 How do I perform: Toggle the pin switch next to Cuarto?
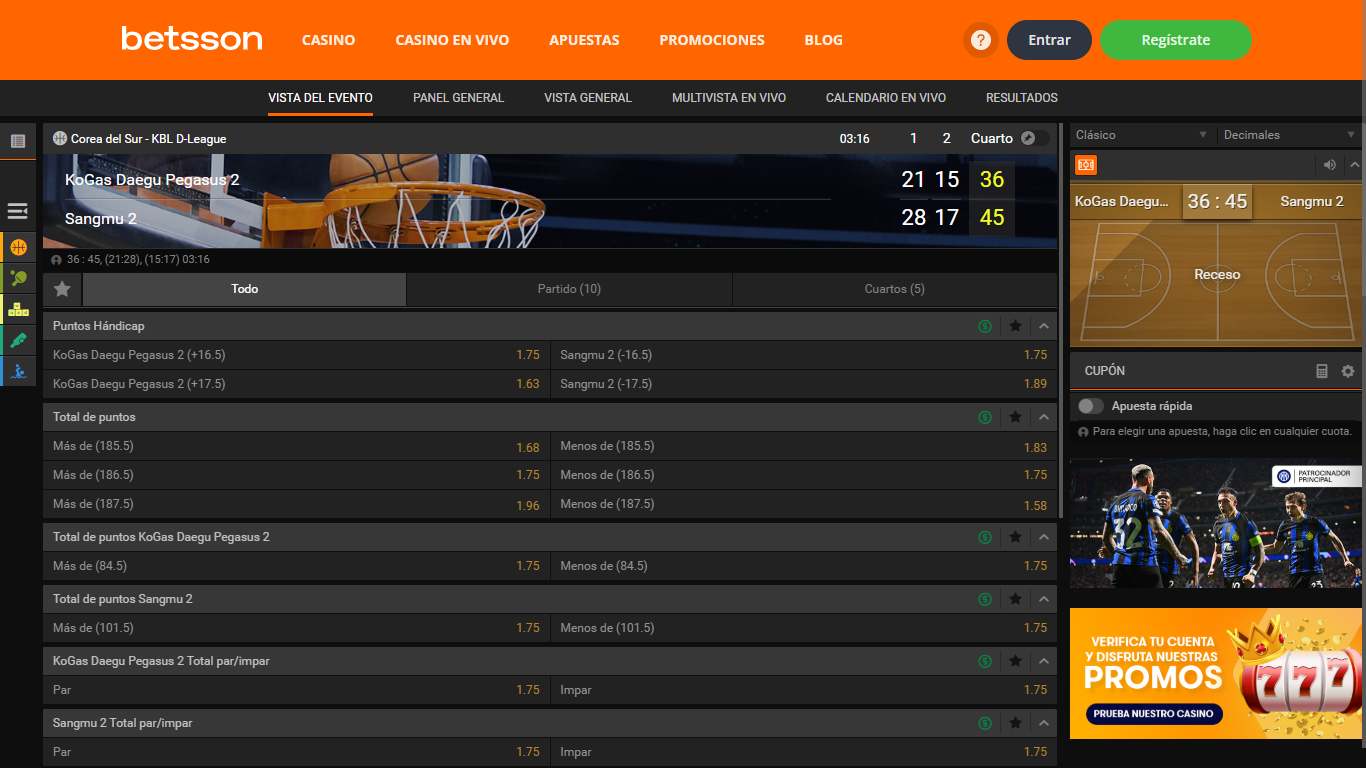pos(1035,138)
